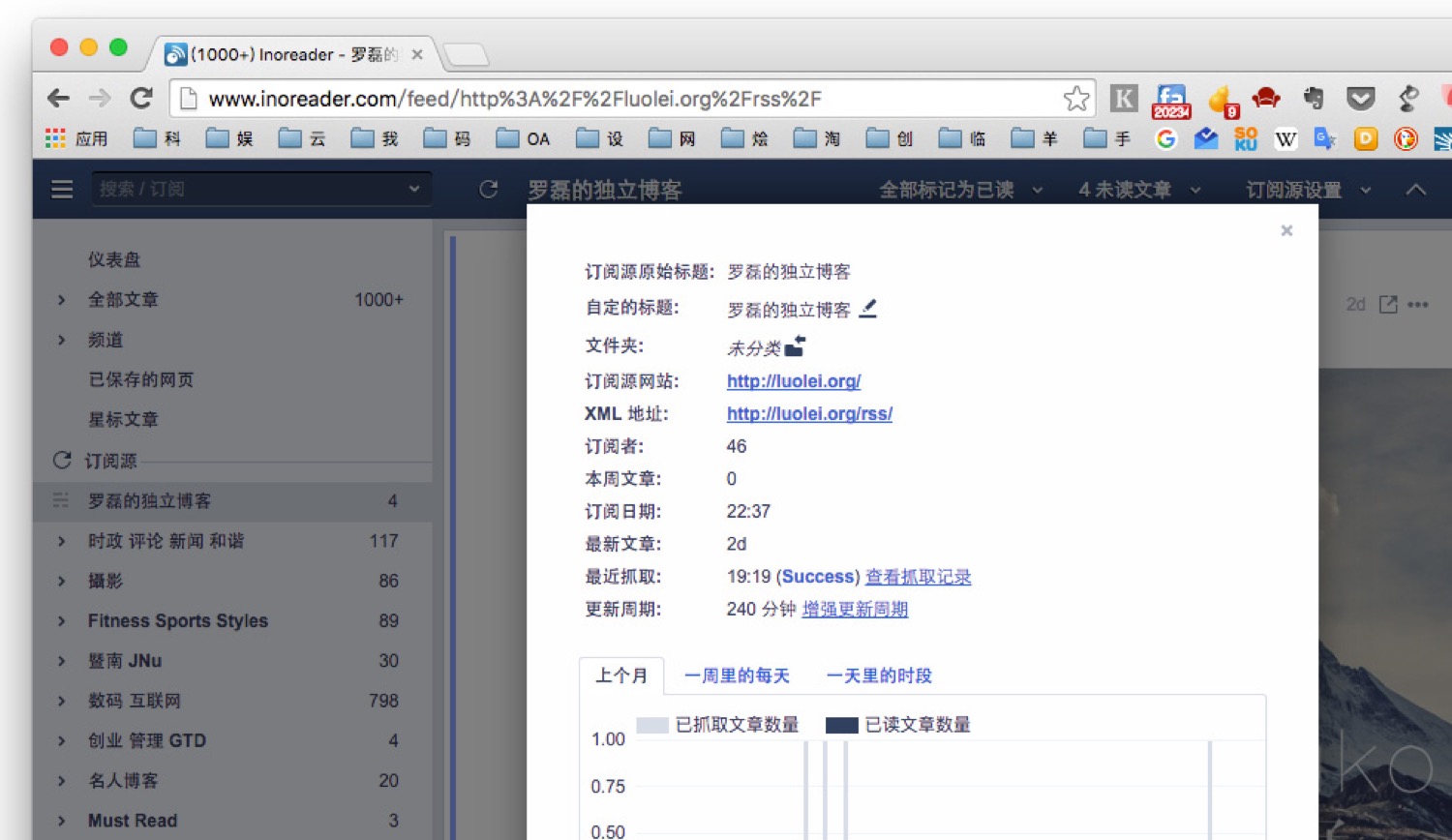This screenshot has width=1452, height=840.
Task: Click the 搜索 / 订阅 search field
Action: pos(250,189)
